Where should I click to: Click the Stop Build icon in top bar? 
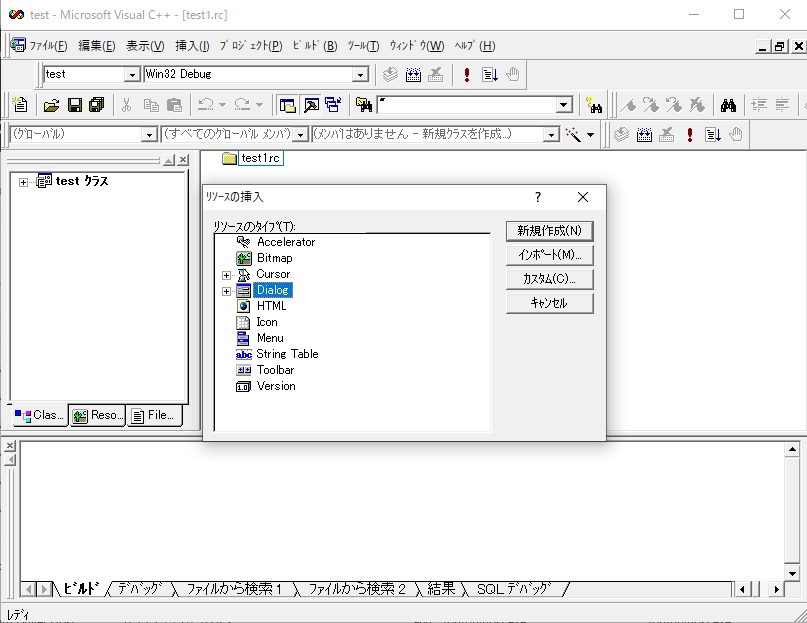[x=436, y=75]
